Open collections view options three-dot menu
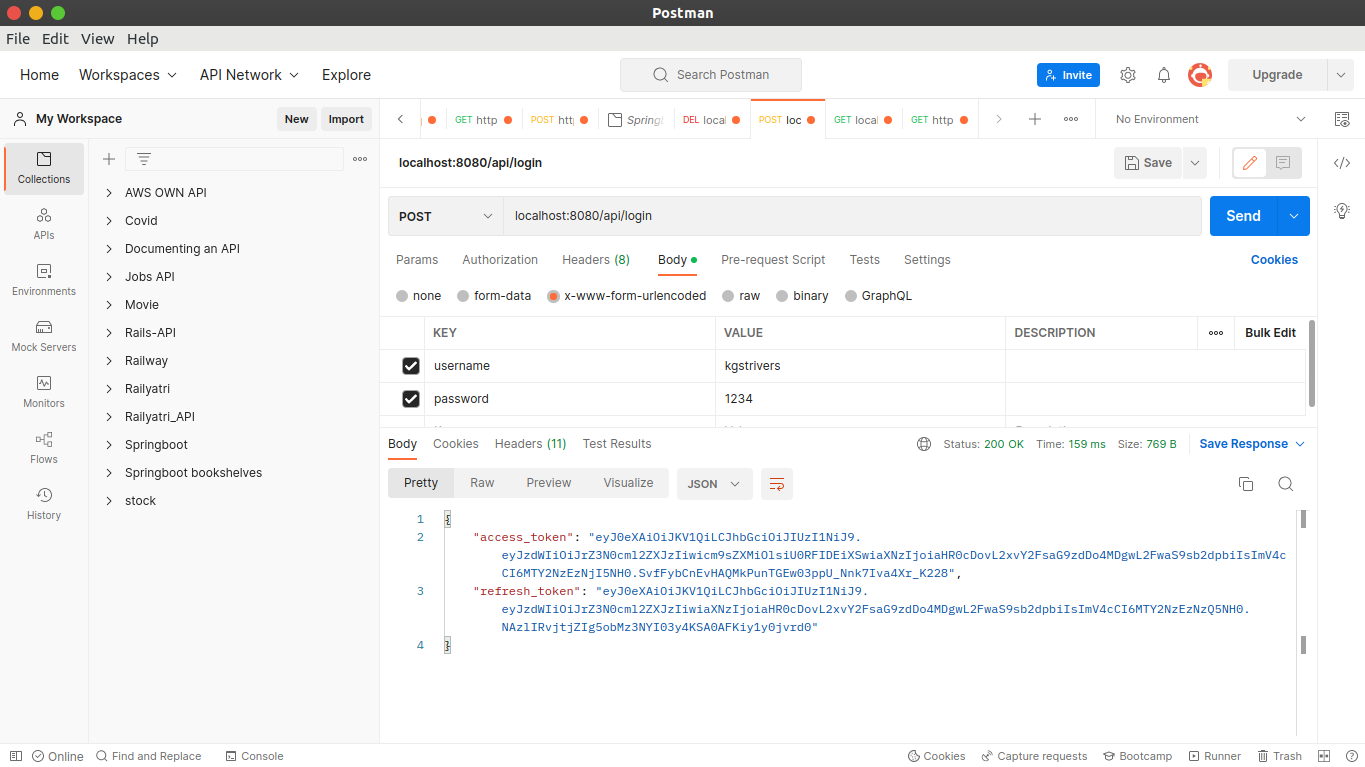 click(360, 159)
